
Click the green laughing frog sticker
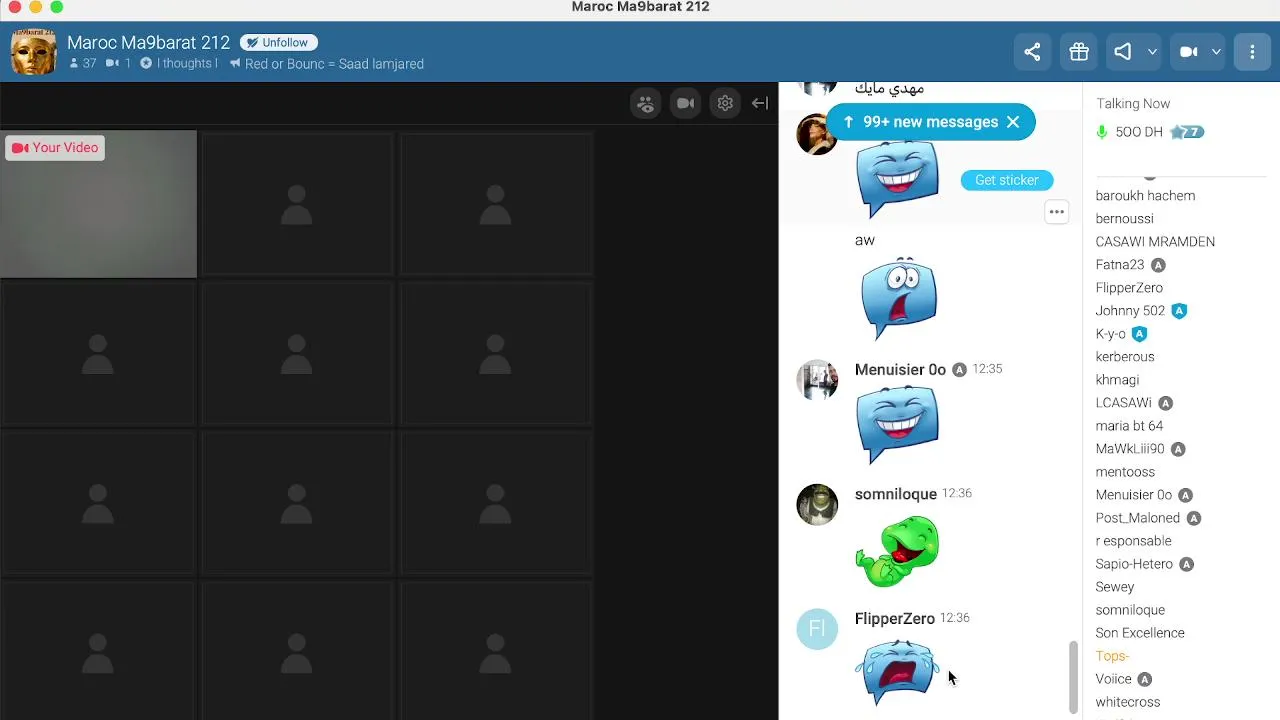897,551
